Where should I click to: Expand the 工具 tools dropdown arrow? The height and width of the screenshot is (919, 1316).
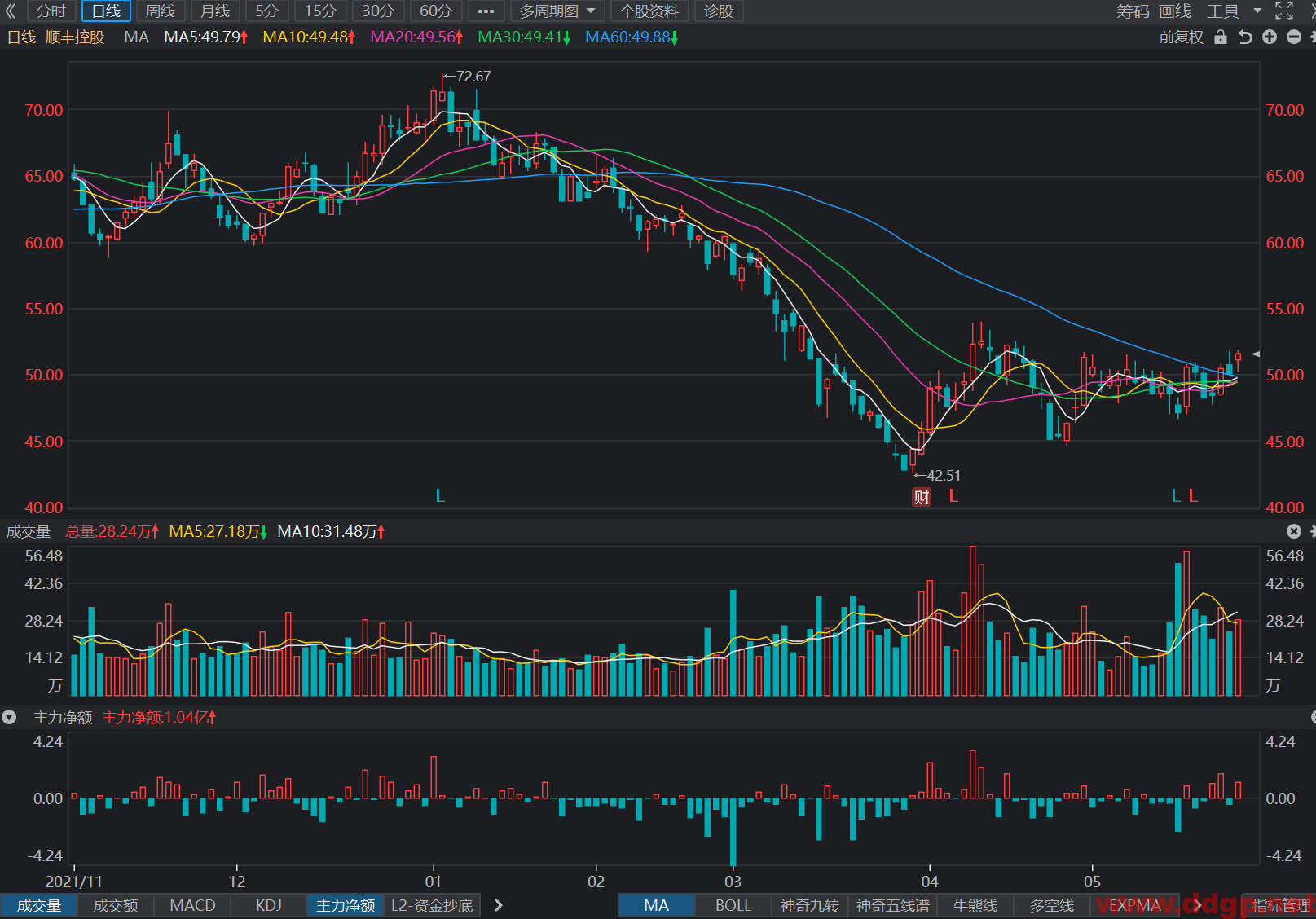pyautogui.click(x=1257, y=11)
